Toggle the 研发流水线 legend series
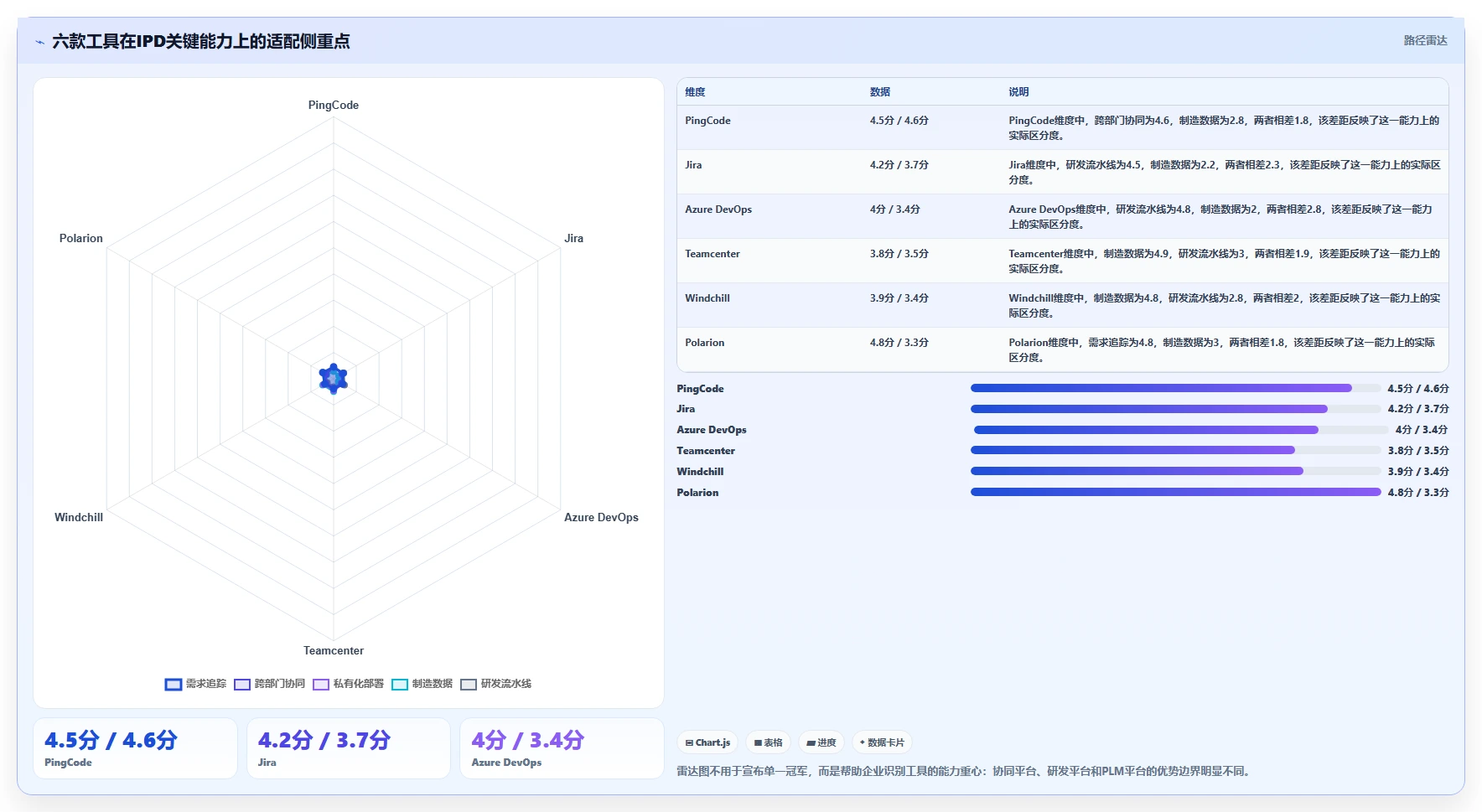Viewport: 1482px width, 812px height. 496,684
